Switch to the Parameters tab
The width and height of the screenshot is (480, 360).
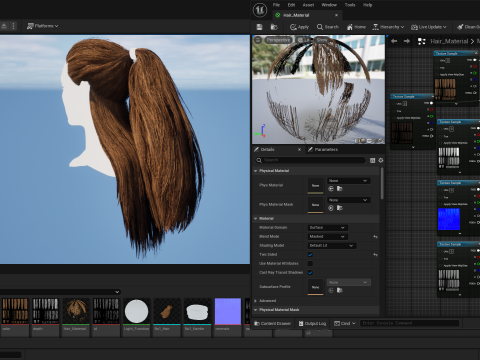point(326,149)
